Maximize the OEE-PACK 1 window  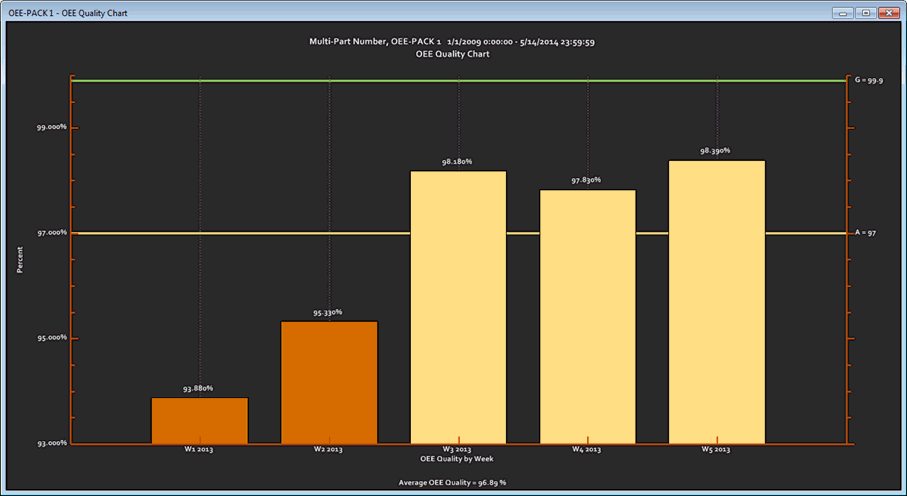pos(865,12)
